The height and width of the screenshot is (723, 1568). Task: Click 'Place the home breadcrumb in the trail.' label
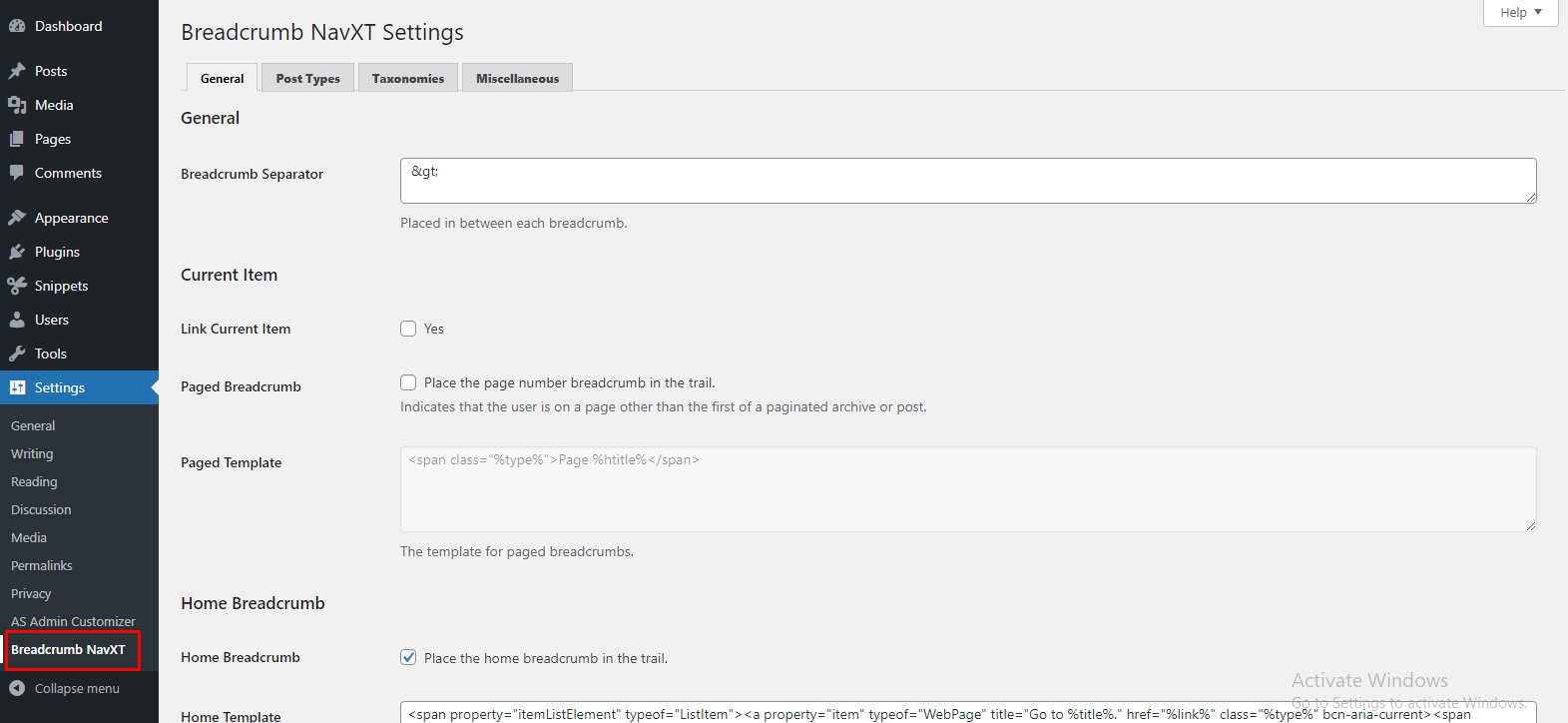coord(546,658)
